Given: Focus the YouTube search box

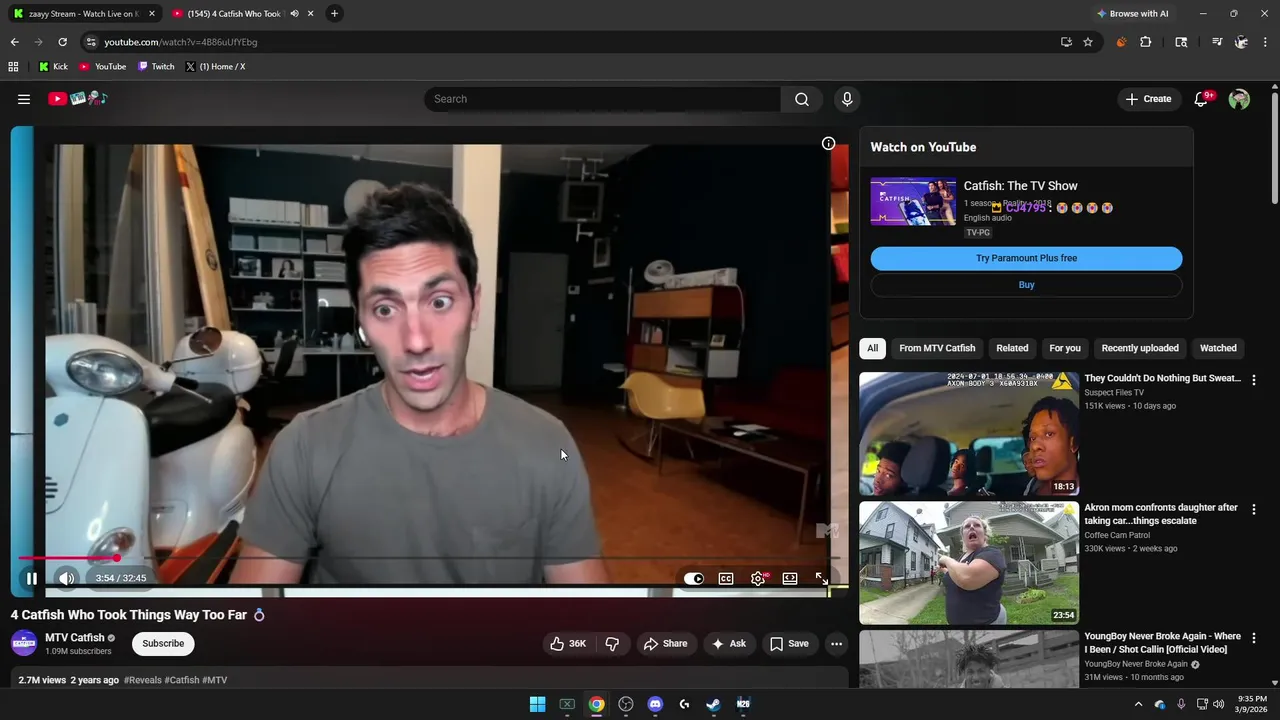Looking at the screenshot, I should point(602,99).
